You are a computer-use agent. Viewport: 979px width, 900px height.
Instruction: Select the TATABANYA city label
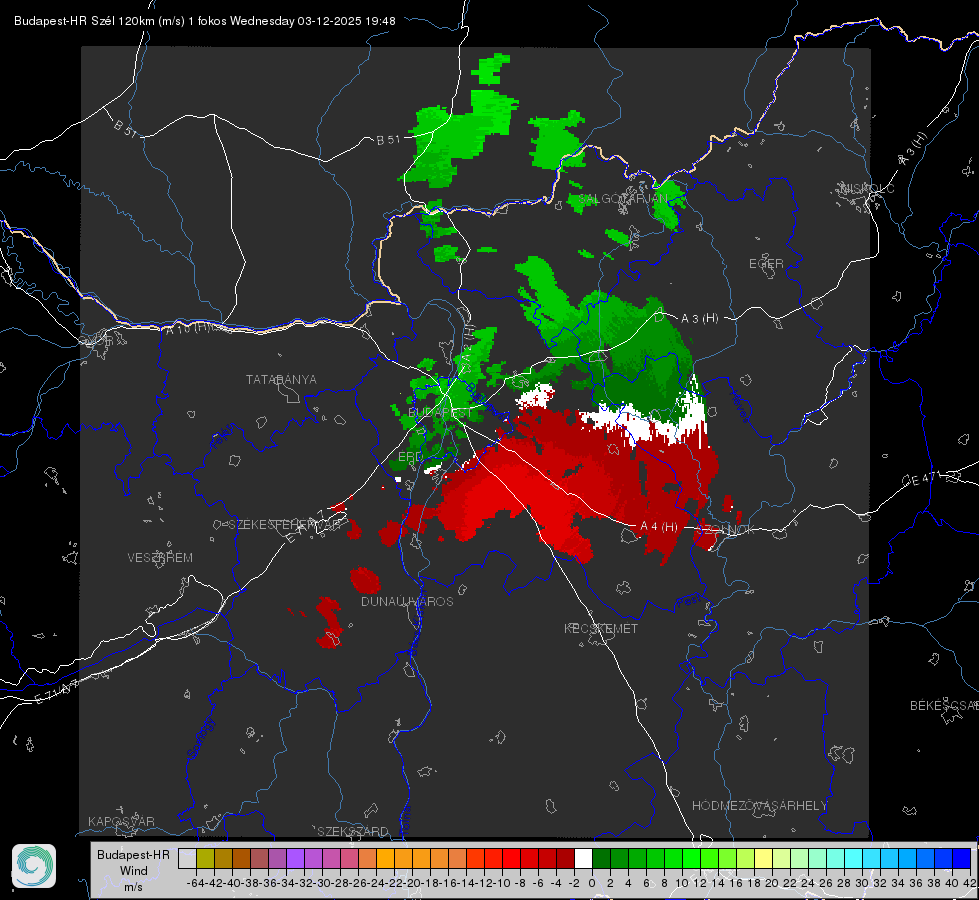click(281, 380)
